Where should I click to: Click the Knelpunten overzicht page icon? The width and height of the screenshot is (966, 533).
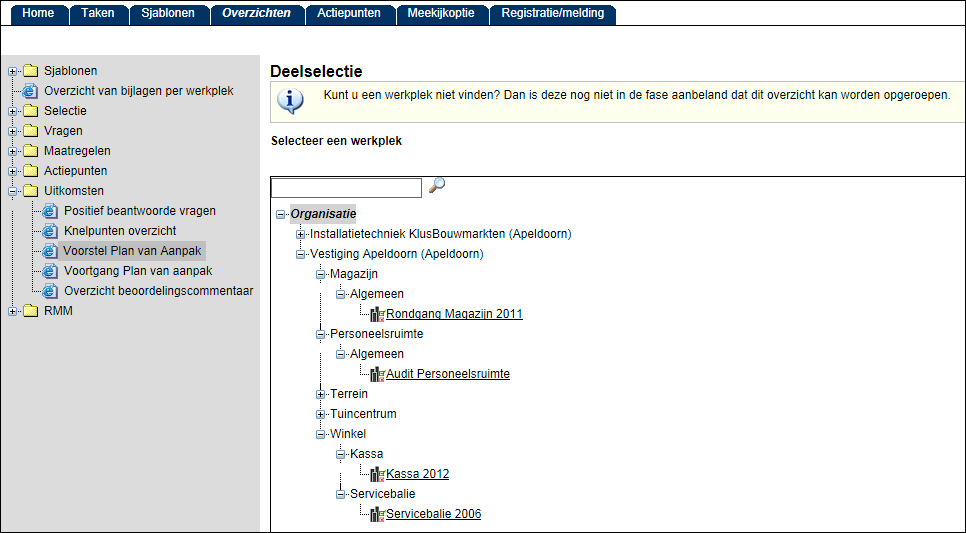pos(50,231)
